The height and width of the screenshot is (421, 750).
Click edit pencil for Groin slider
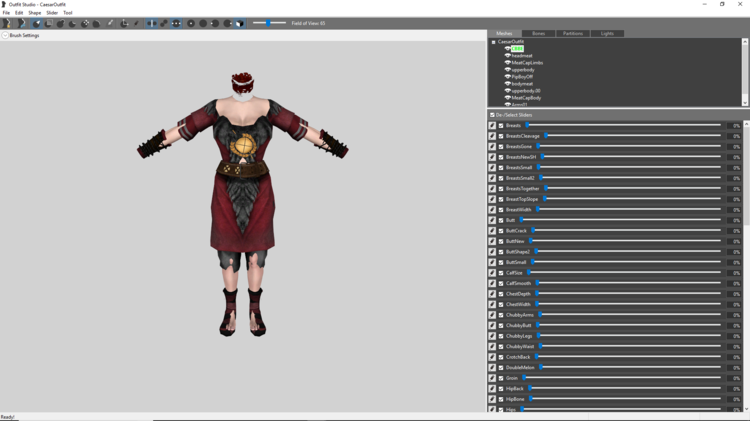tap(492, 378)
